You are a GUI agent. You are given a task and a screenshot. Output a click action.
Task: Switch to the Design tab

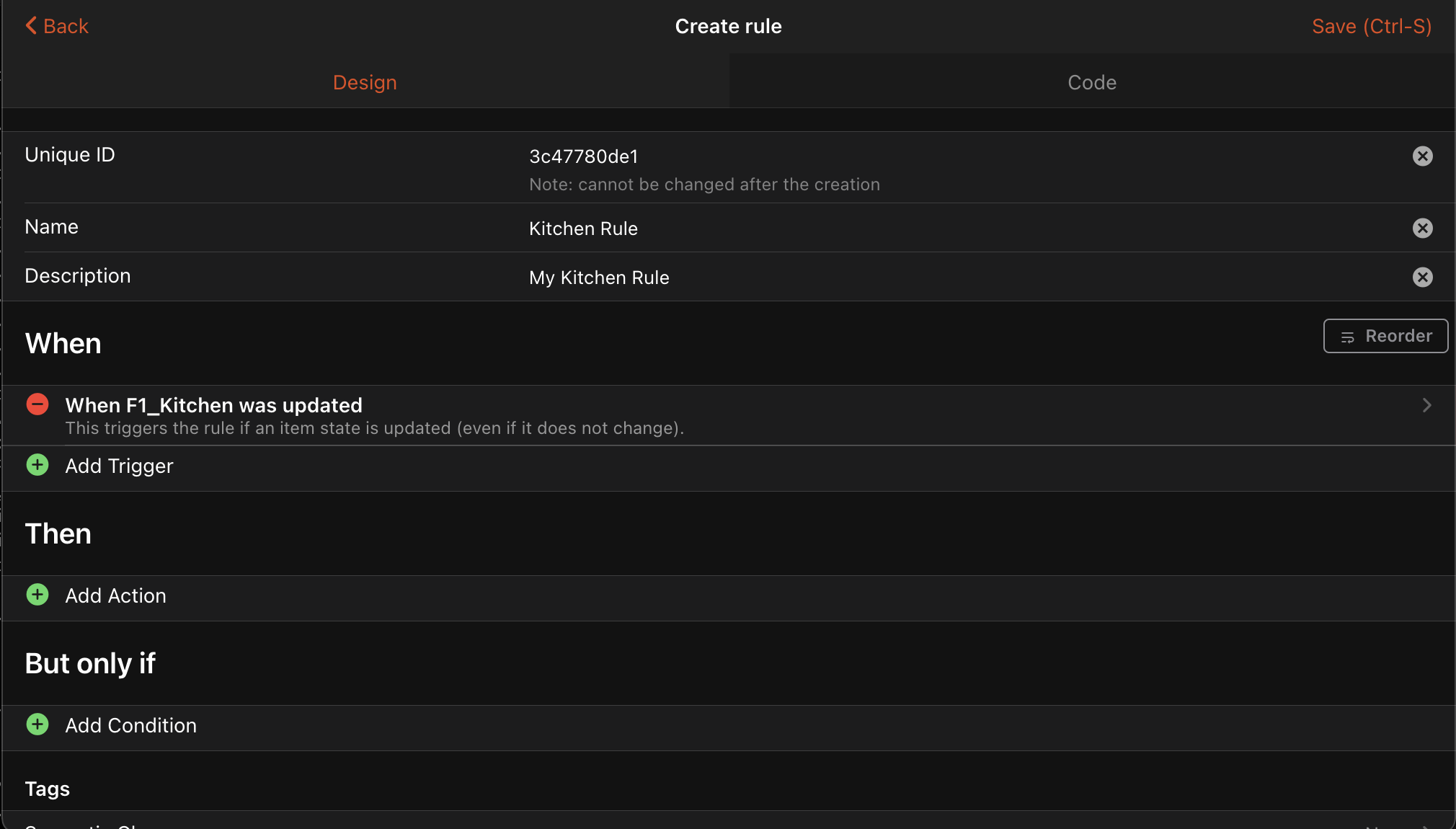(x=364, y=81)
